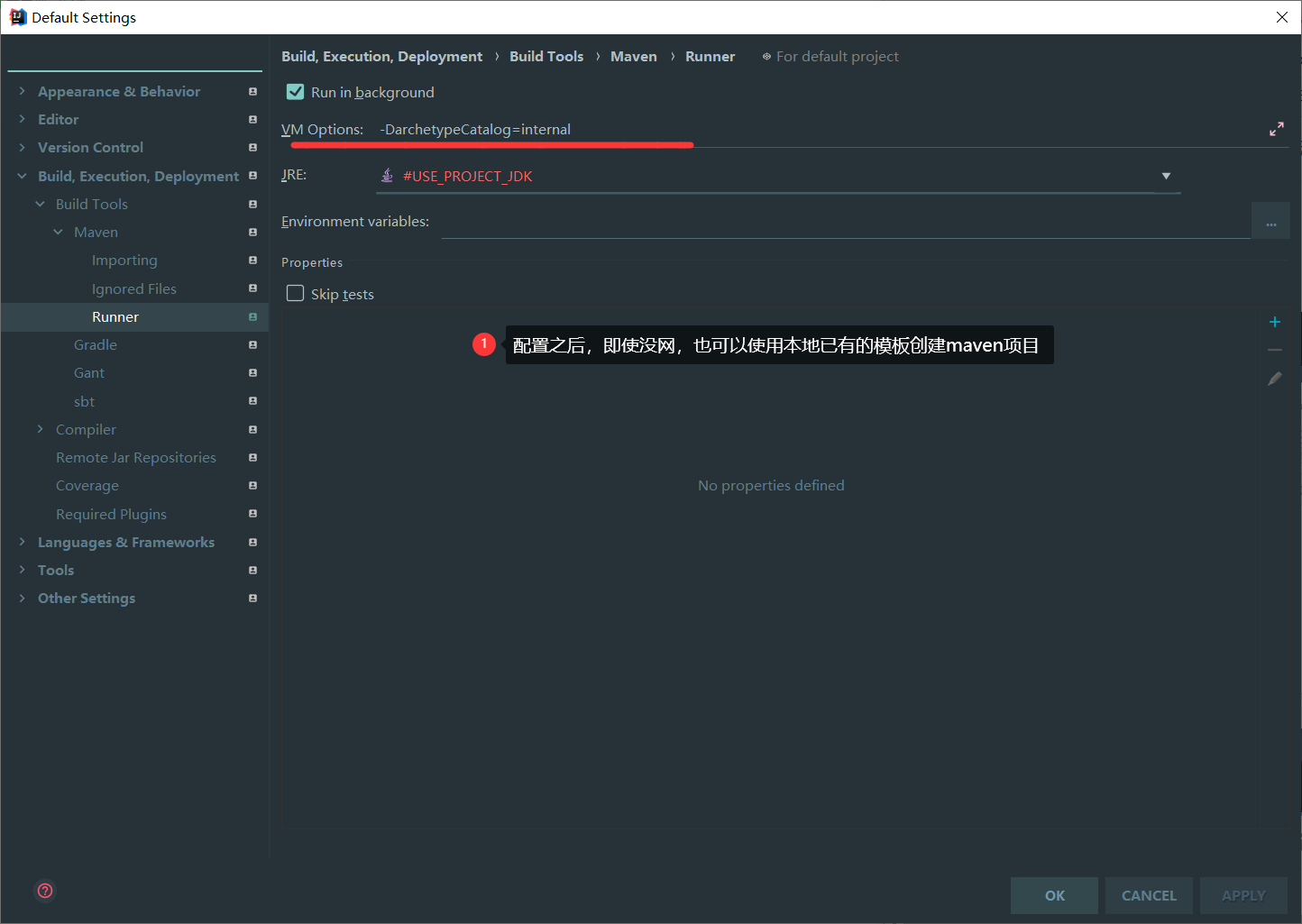This screenshot has width=1302, height=924.
Task: Expand the VM Options field
Action: click(x=1277, y=129)
